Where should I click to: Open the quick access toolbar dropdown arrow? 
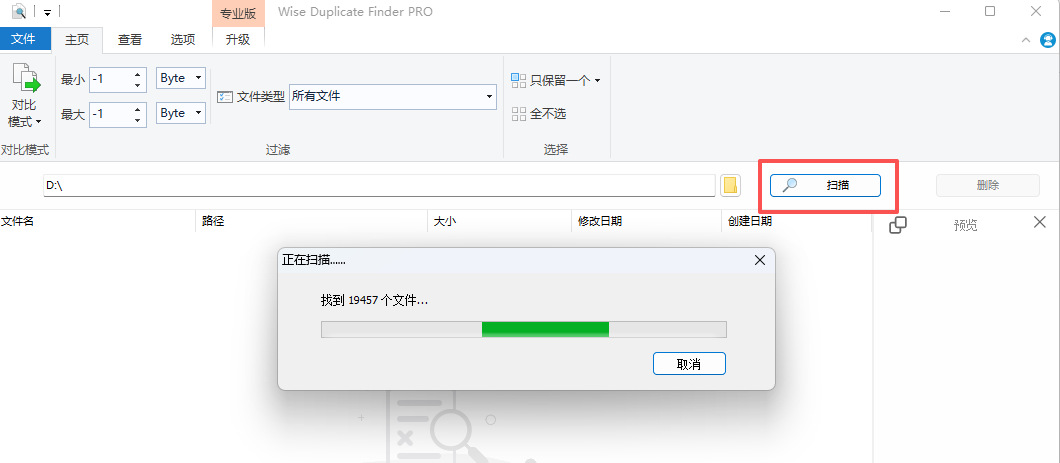pyautogui.click(x=47, y=12)
